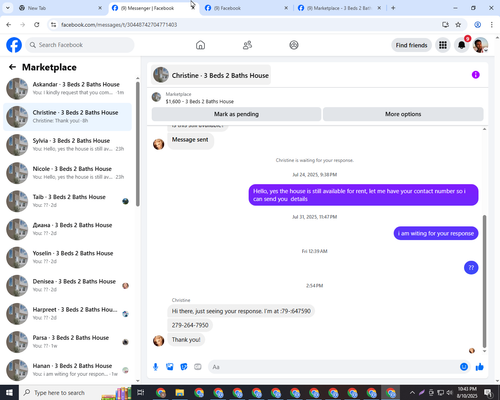This screenshot has width=500, height=400.
Task: Open the Home feed icon
Action: 200,45
